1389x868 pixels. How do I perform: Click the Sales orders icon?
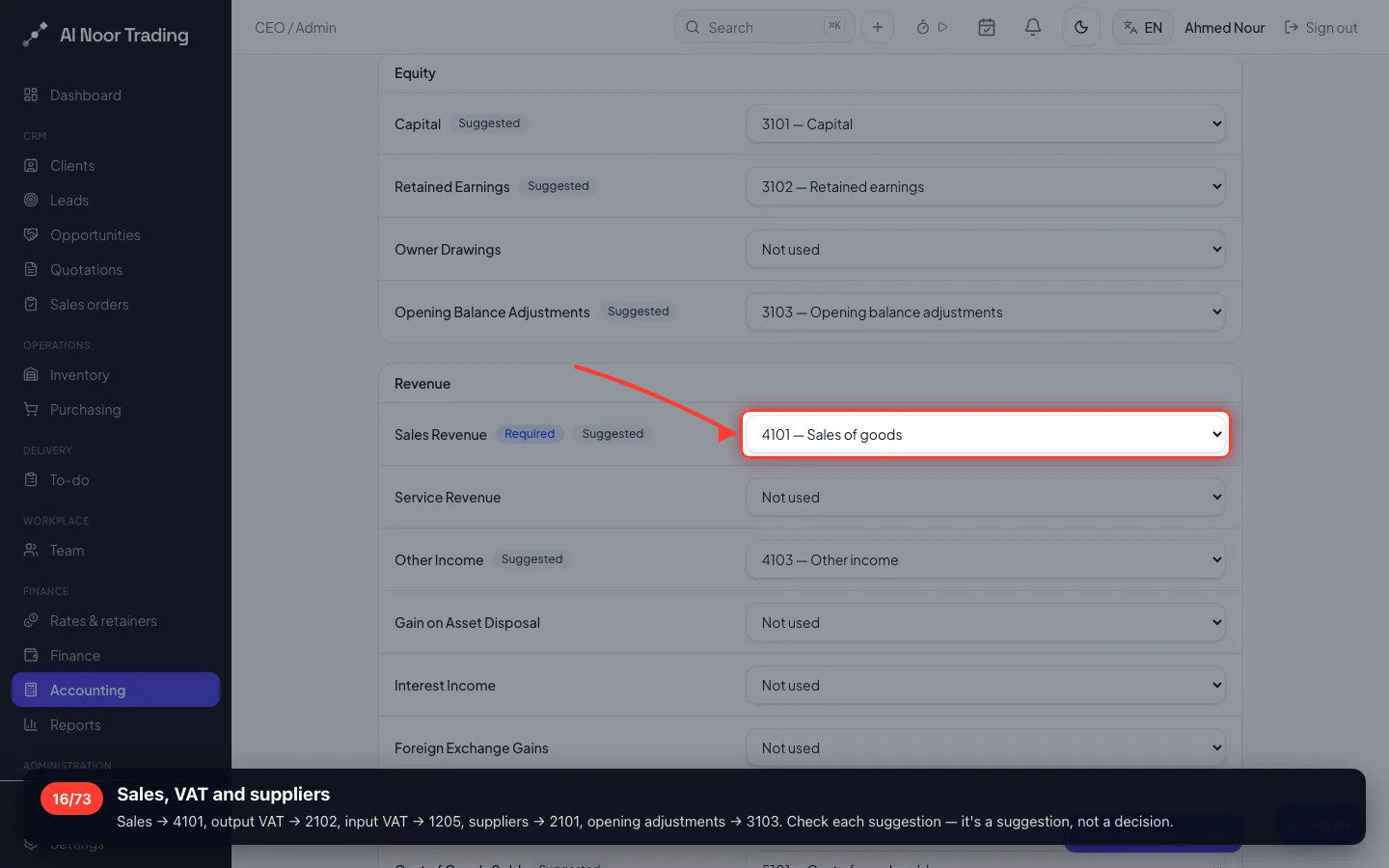31,304
